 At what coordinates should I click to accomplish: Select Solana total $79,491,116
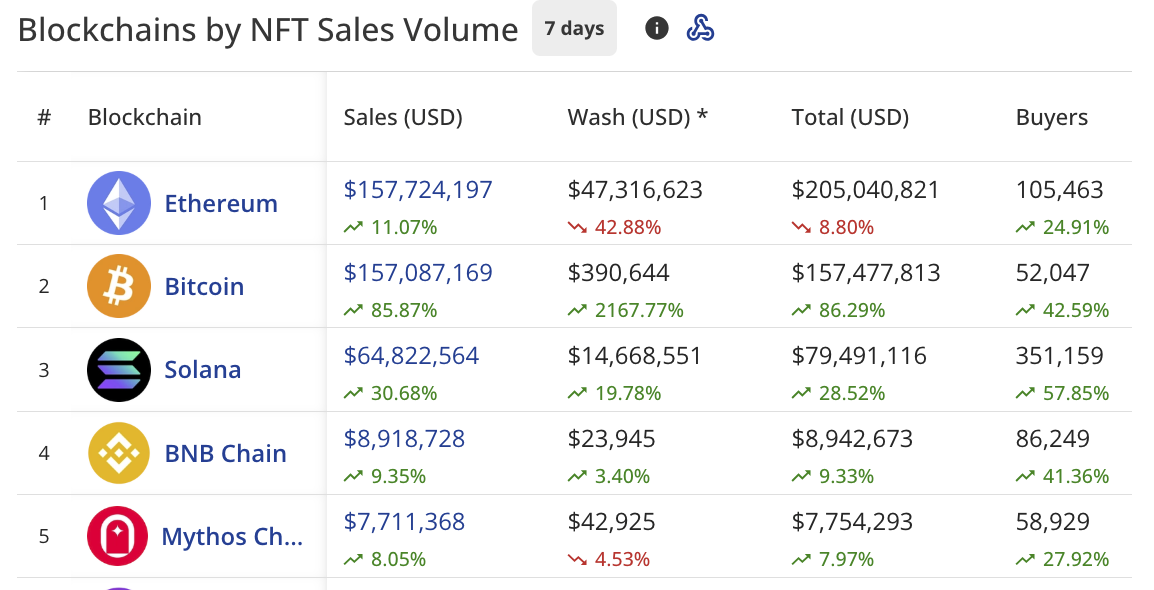(859, 356)
